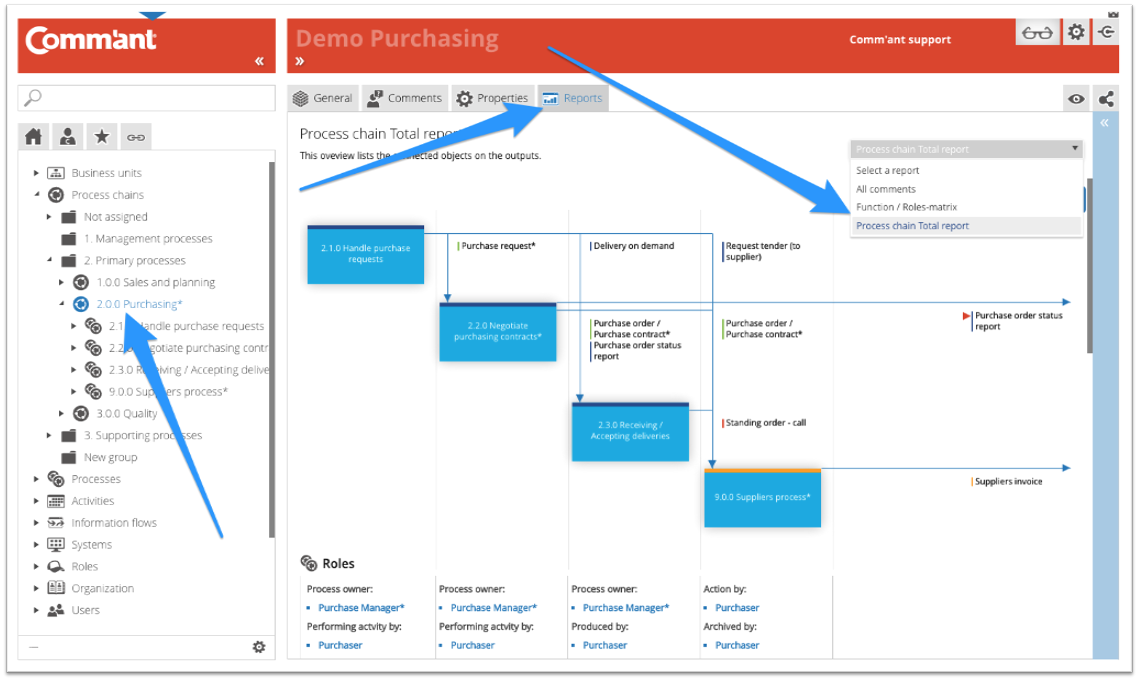
Task: Choose 'Select a report' option
Action: pos(966,170)
